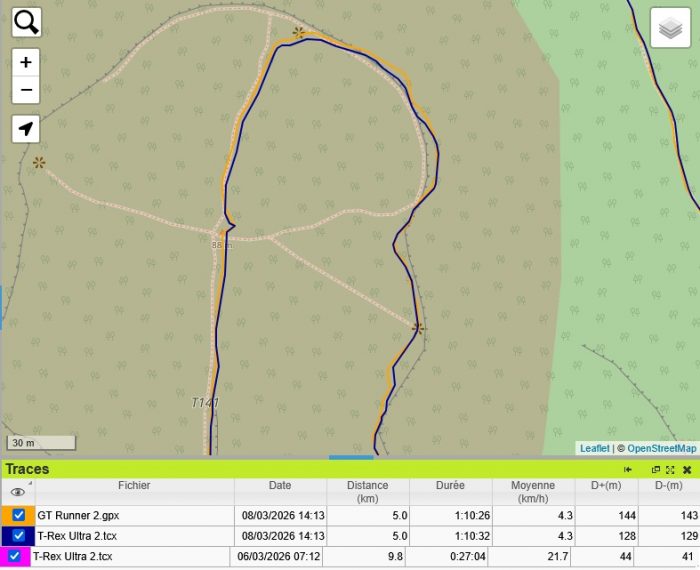Detach the Traces panel into window

pyautogui.click(x=656, y=469)
